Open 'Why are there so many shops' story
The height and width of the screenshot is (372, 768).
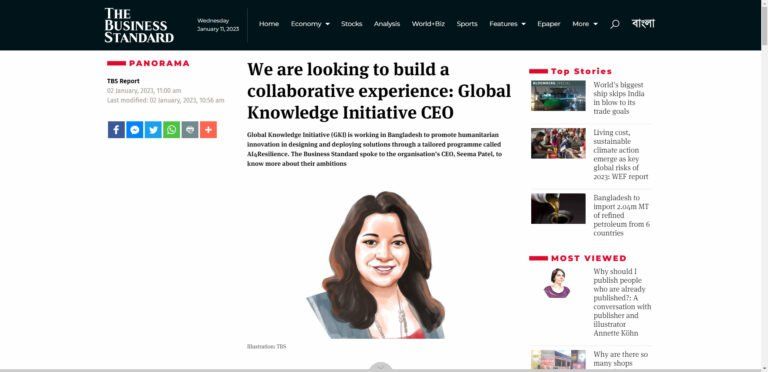pyautogui.click(x=621, y=359)
